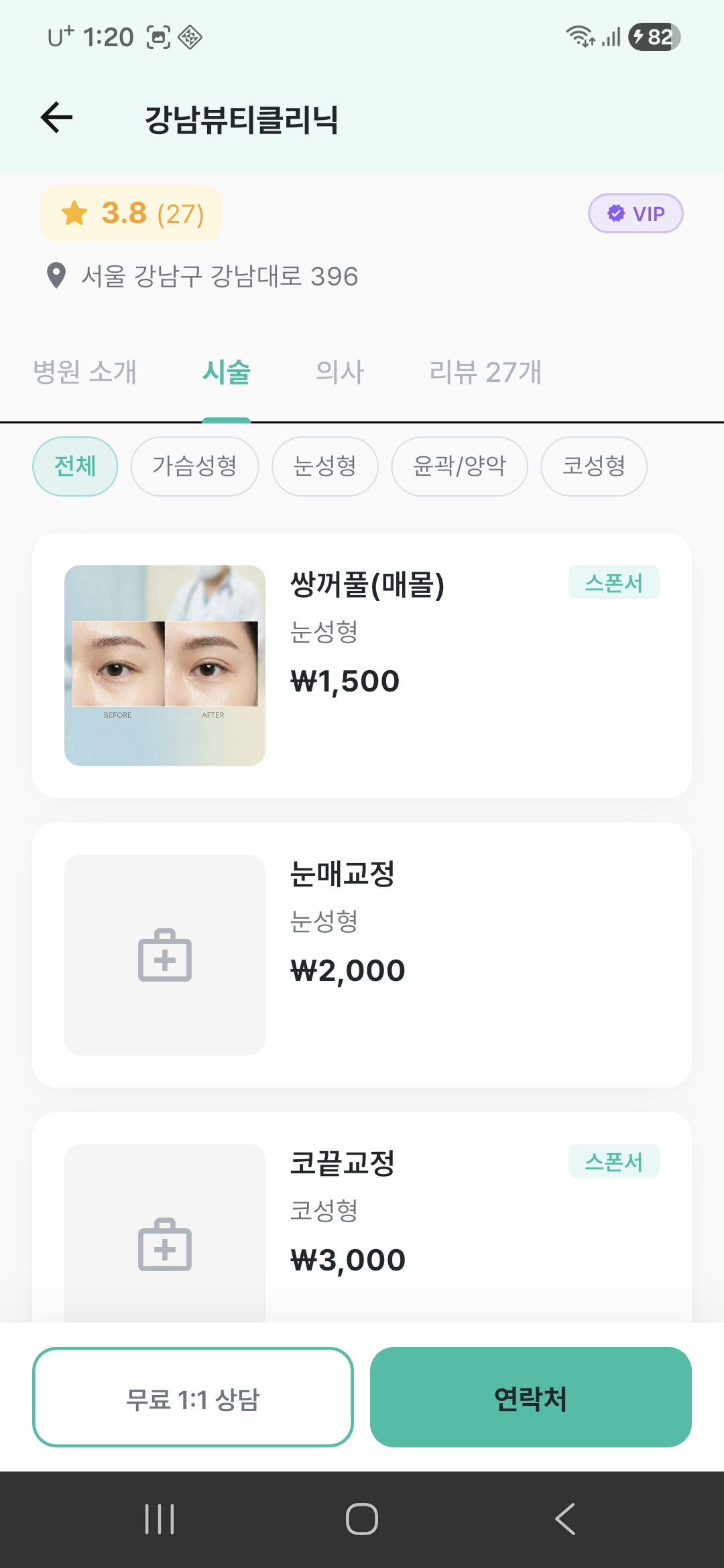Viewport: 724px width, 1568px height.
Task: Tap 눈매교정 placeholder medical kit icon
Action: [x=165, y=955]
